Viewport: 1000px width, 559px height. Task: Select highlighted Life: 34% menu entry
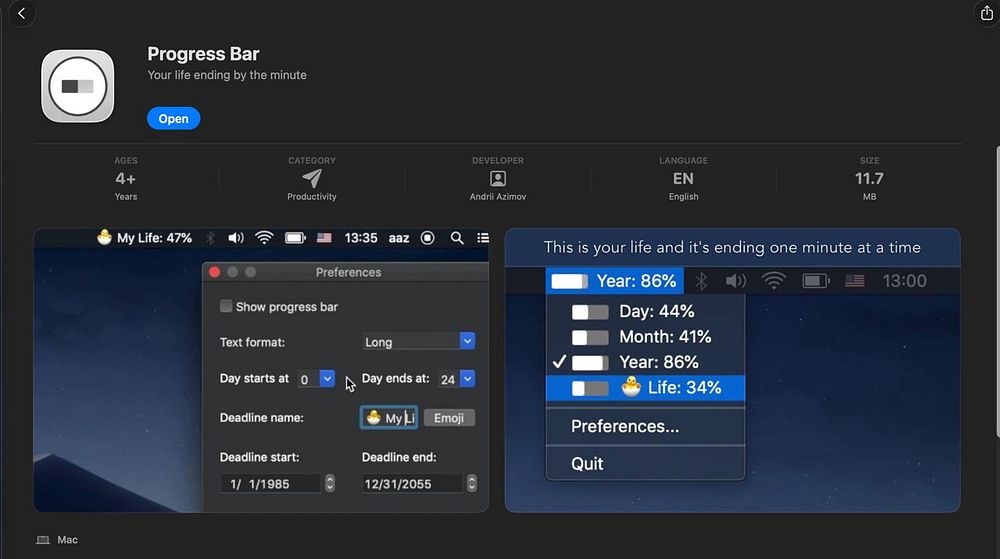(645, 388)
